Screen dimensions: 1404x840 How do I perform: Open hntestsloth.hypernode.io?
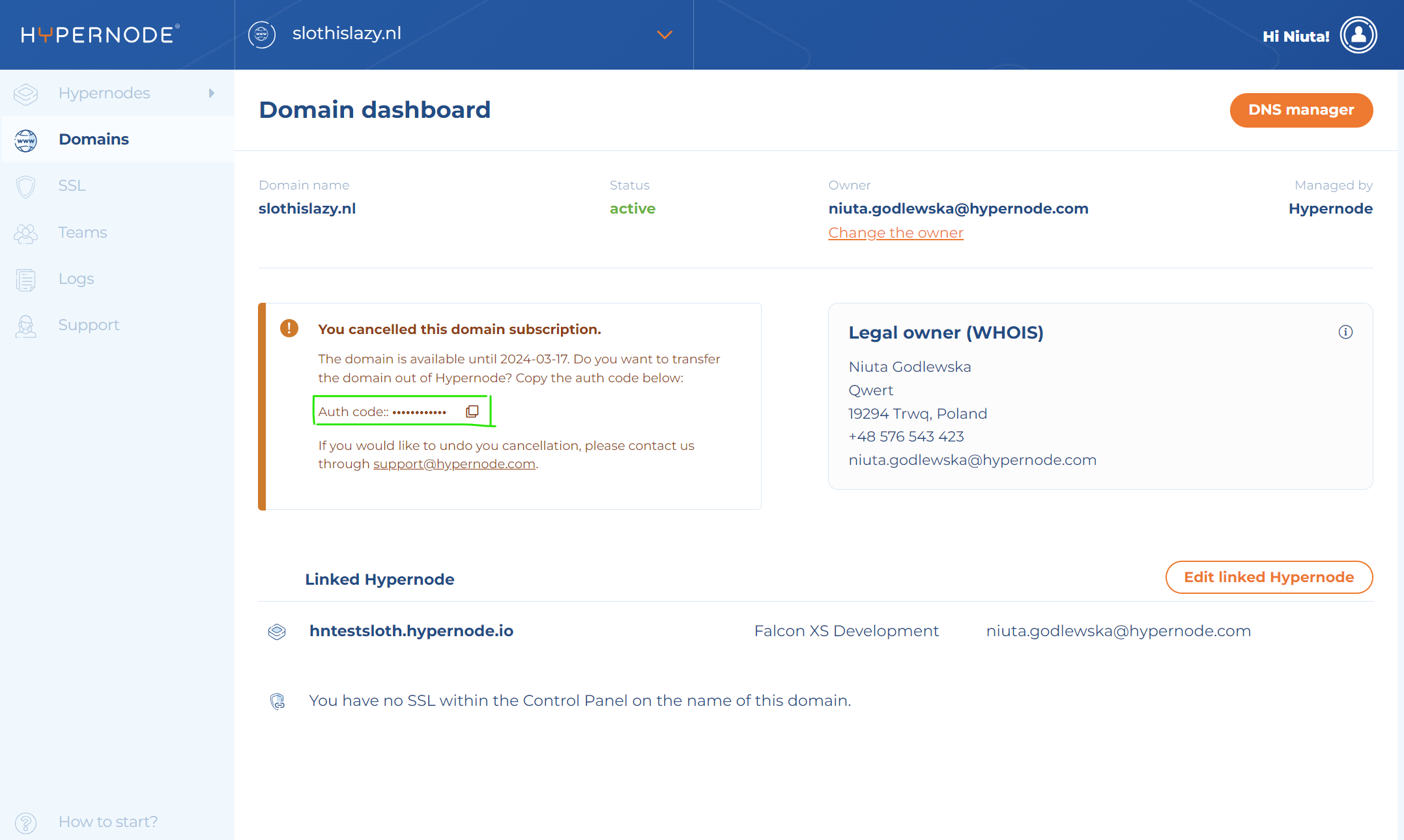click(411, 631)
